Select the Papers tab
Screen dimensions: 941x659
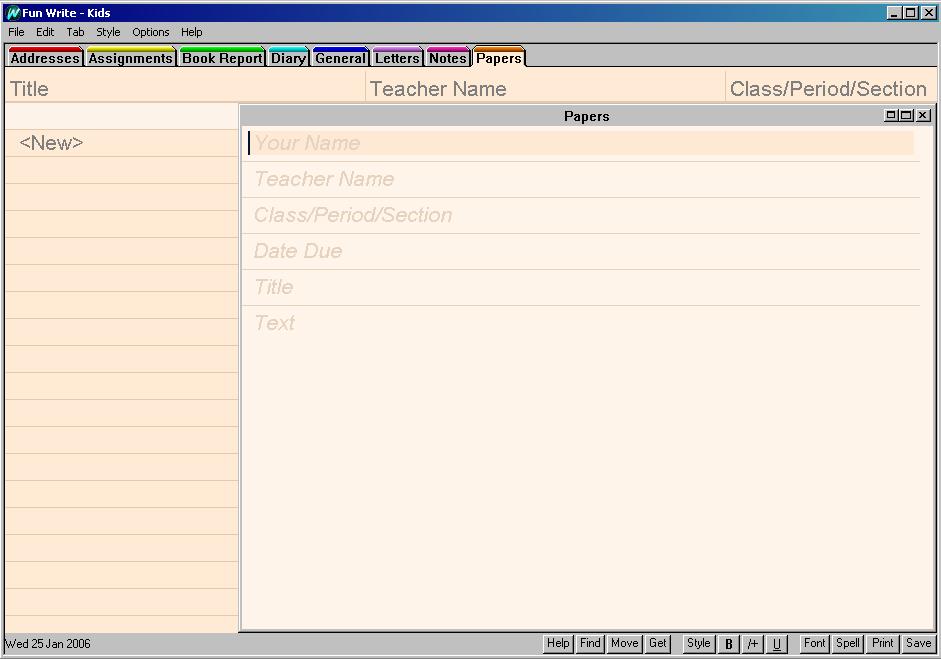click(x=499, y=58)
